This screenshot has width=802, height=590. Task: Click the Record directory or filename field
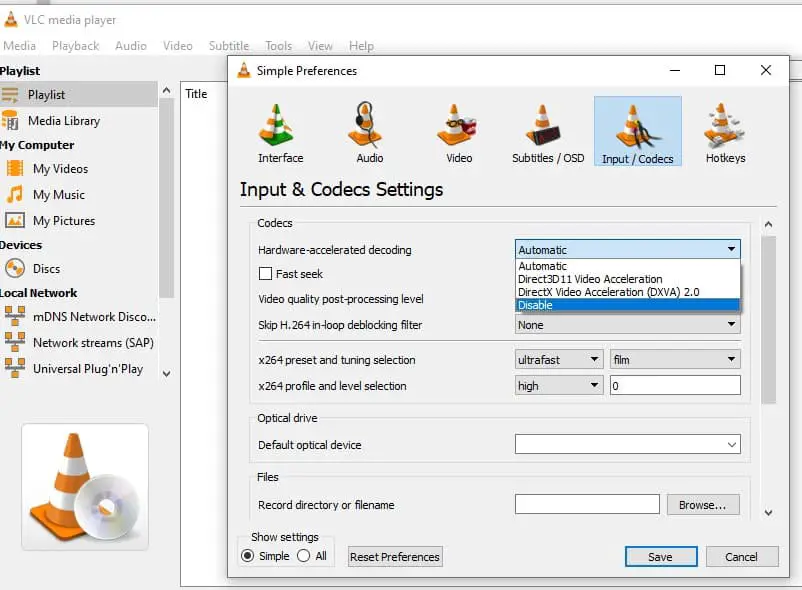[587, 505]
